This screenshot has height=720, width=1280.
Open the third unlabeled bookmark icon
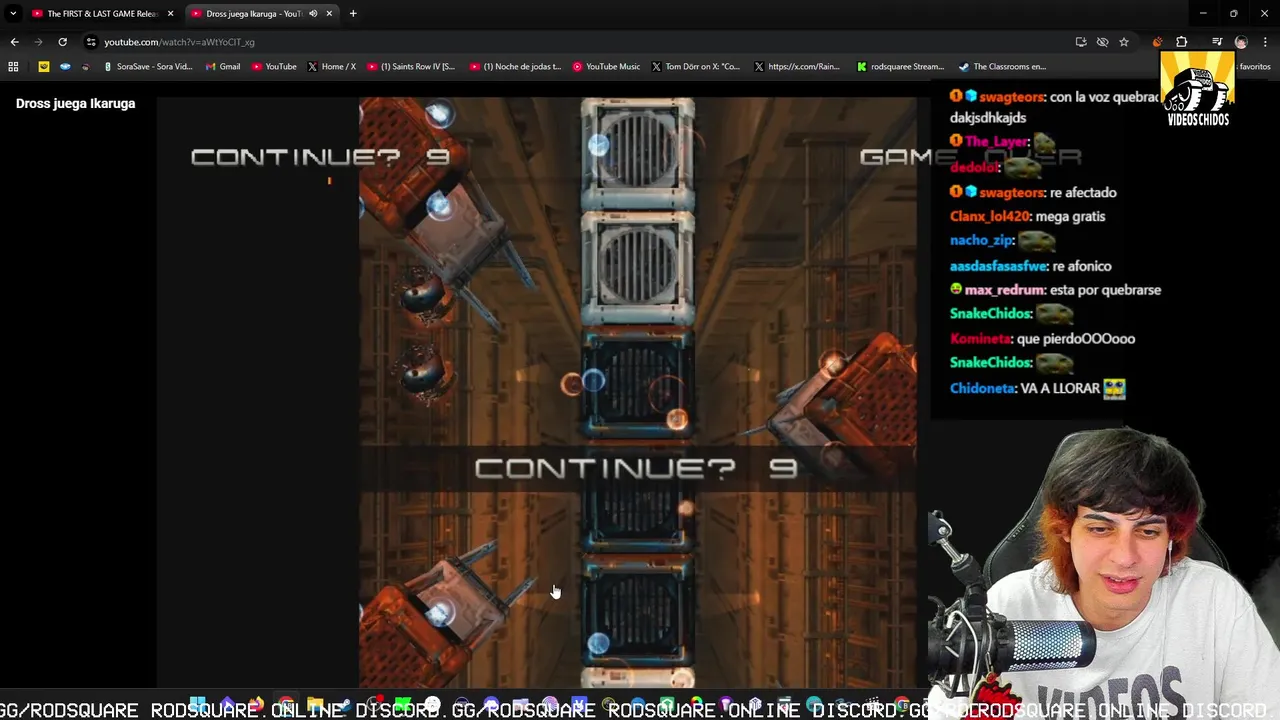(x=85, y=67)
